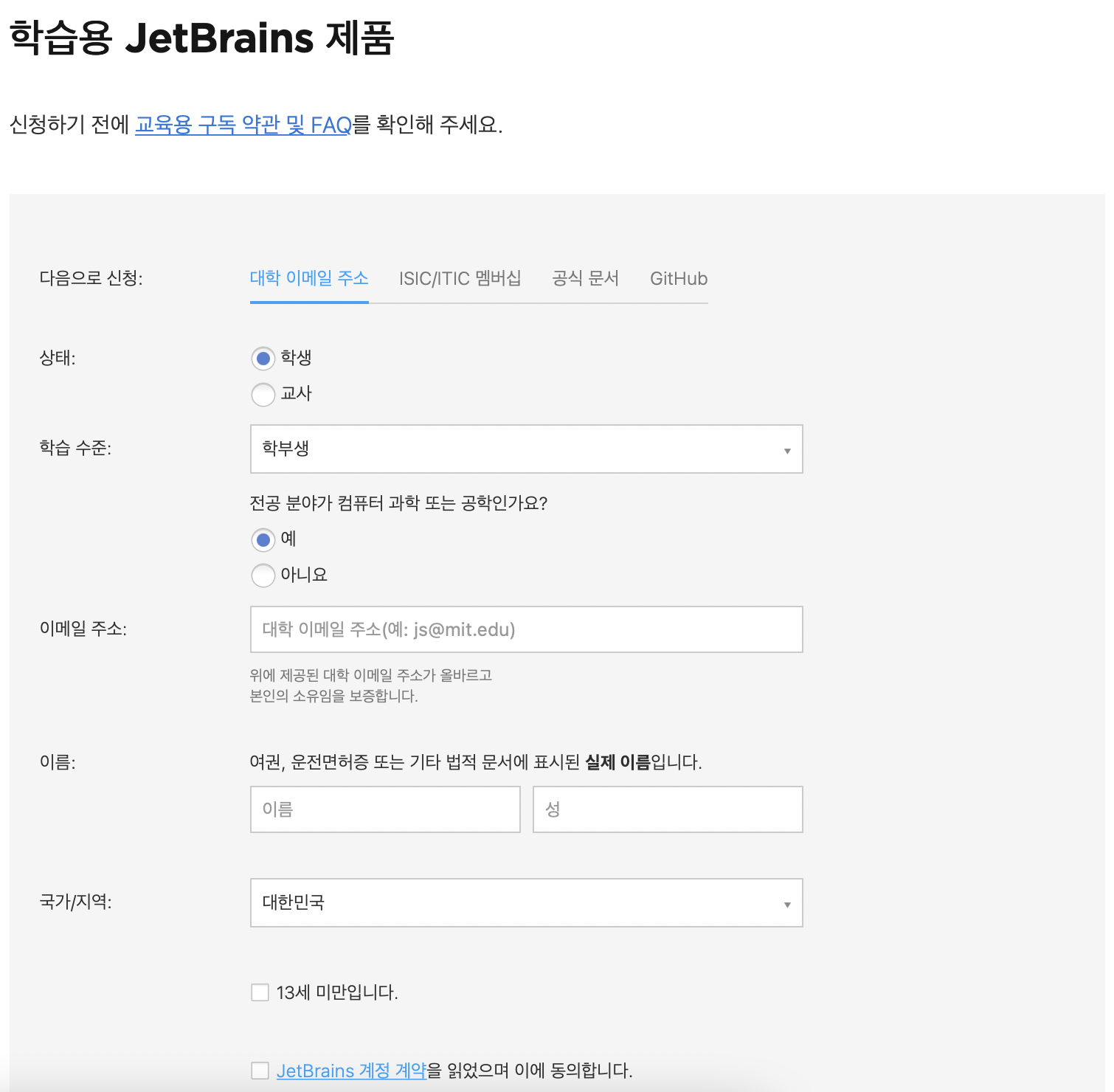The width and height of the screenshot is (1114, 1092).
Task: Select 아니요 for computer science major
Action: tap(263, 575)
